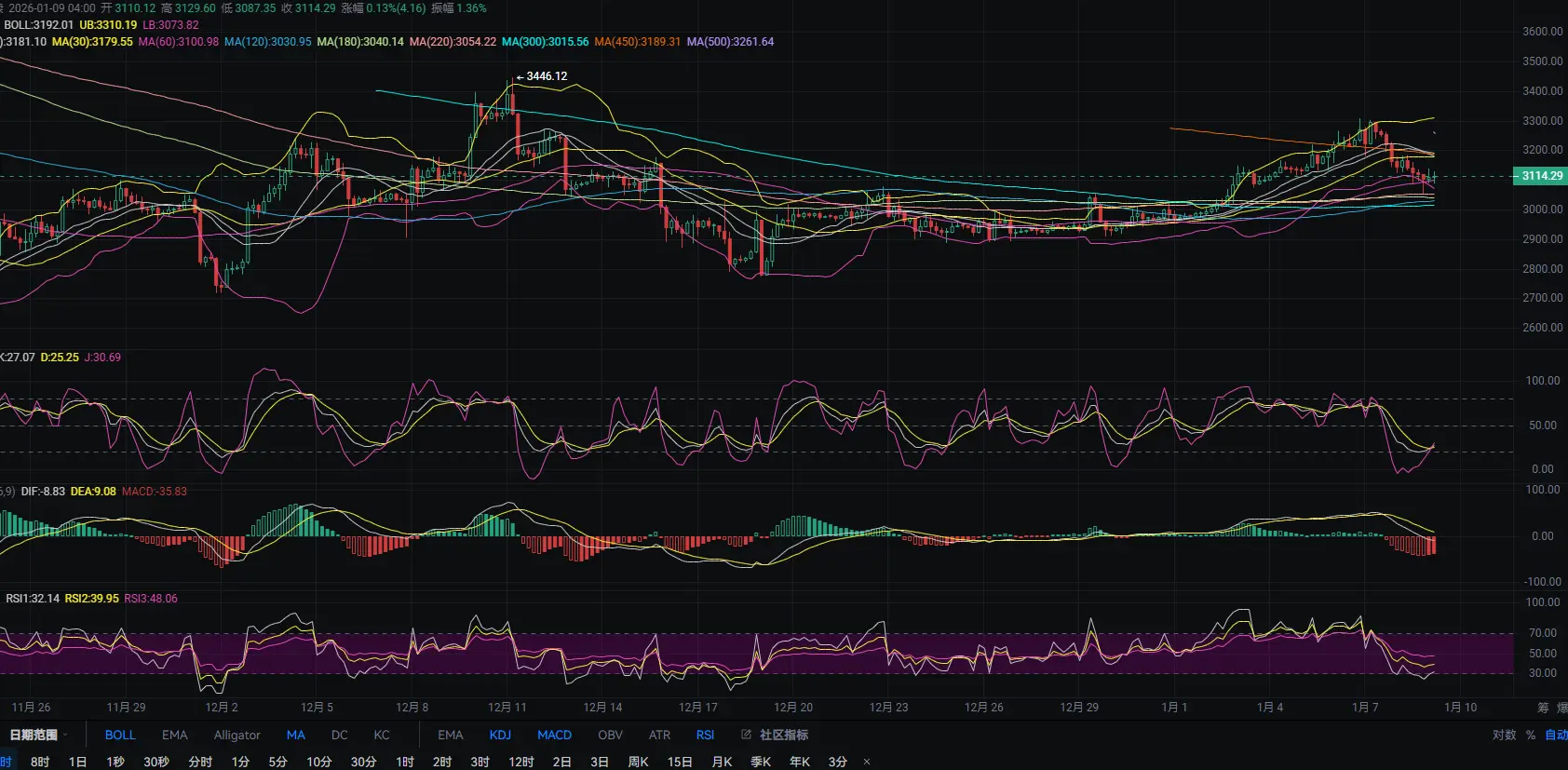Viewport: 1568px width, 770px height.
Task: Toggle the RSI indicator panel
Action: (705, 735)
